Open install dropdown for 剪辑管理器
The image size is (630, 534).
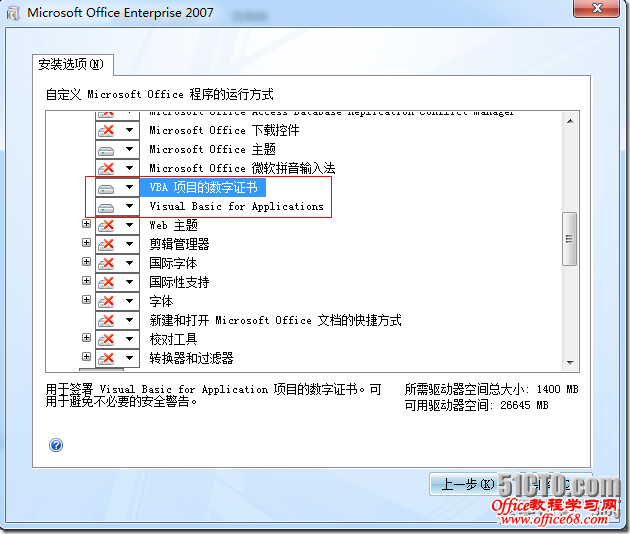(x=129, y=244)
